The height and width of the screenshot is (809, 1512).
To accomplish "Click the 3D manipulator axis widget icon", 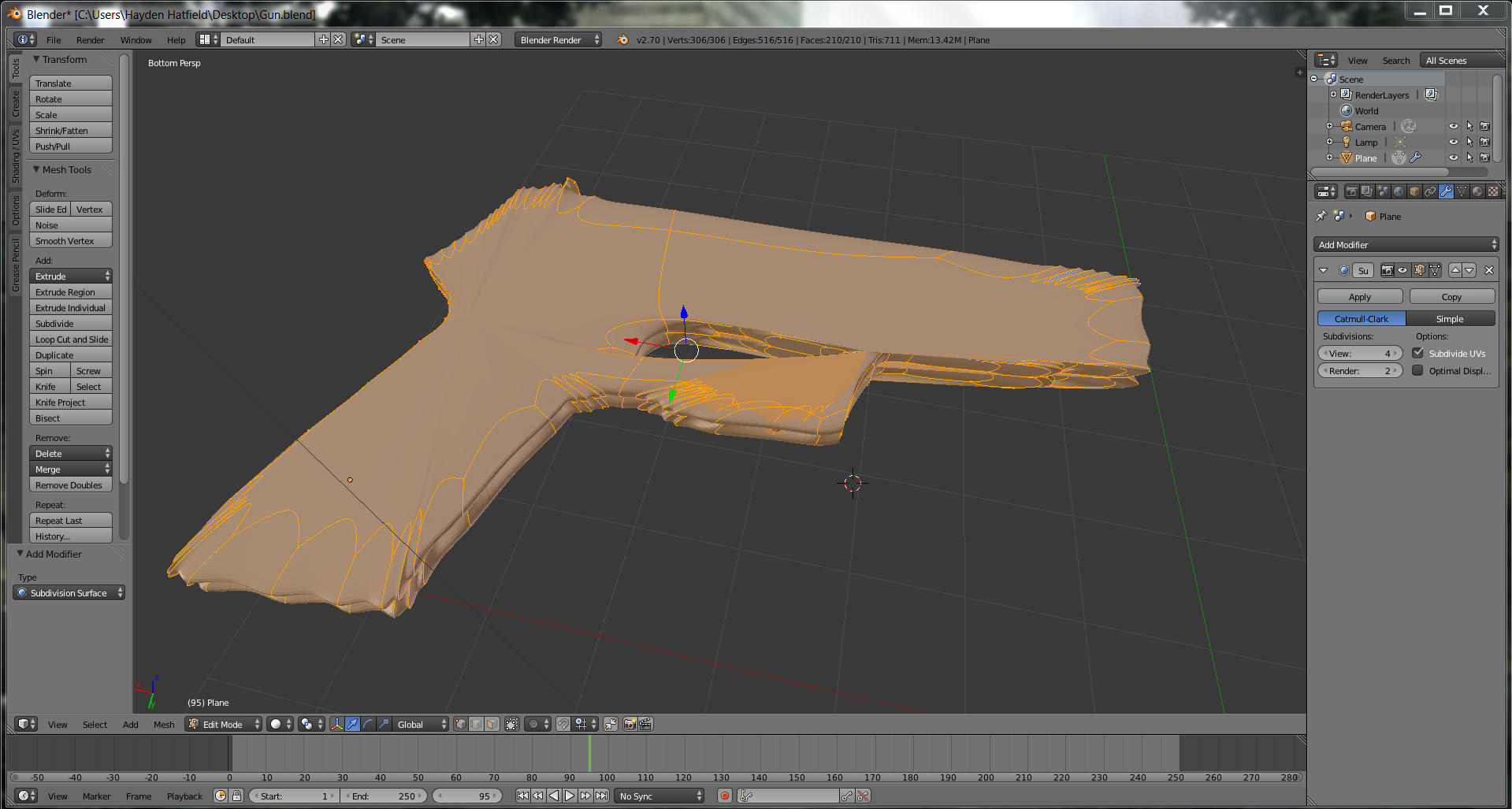I will [336, 724].
